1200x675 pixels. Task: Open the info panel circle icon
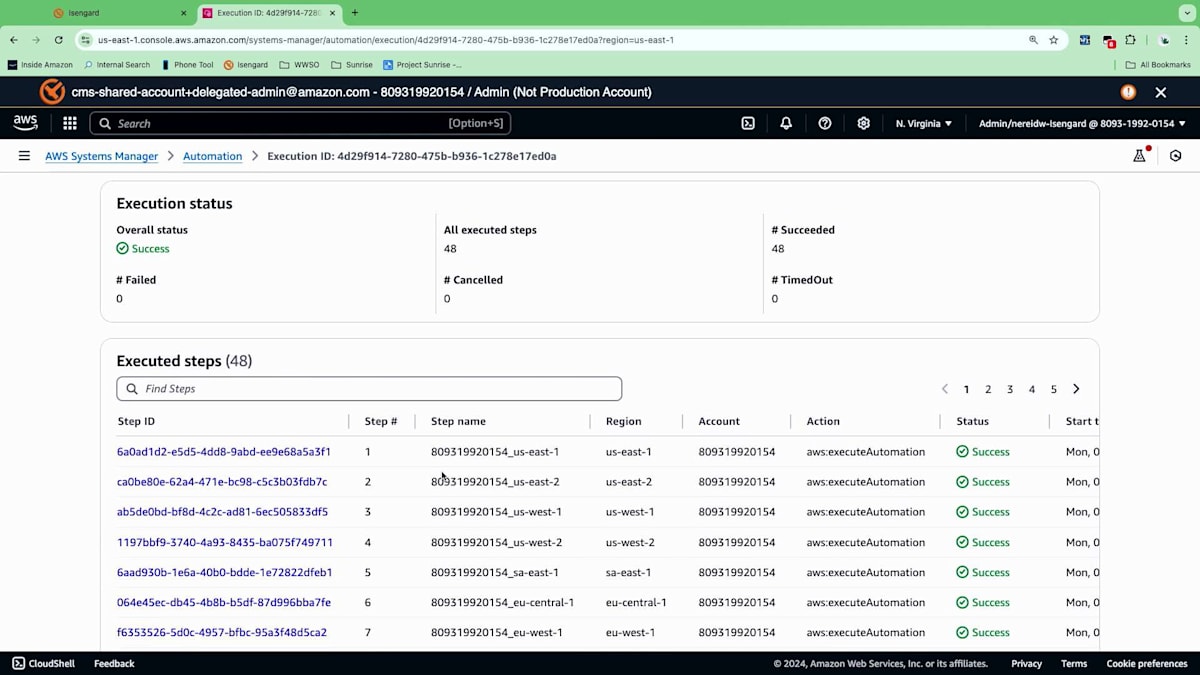[1176, 156]
